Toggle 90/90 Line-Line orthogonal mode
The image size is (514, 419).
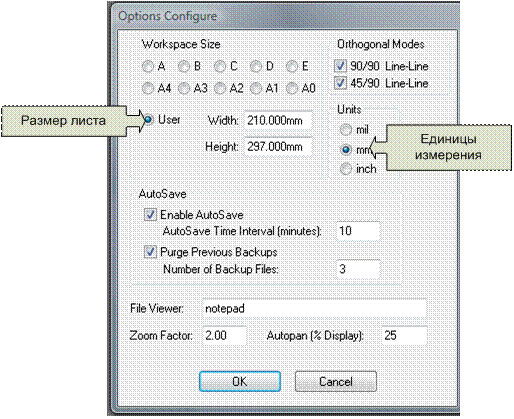point(340,66)
